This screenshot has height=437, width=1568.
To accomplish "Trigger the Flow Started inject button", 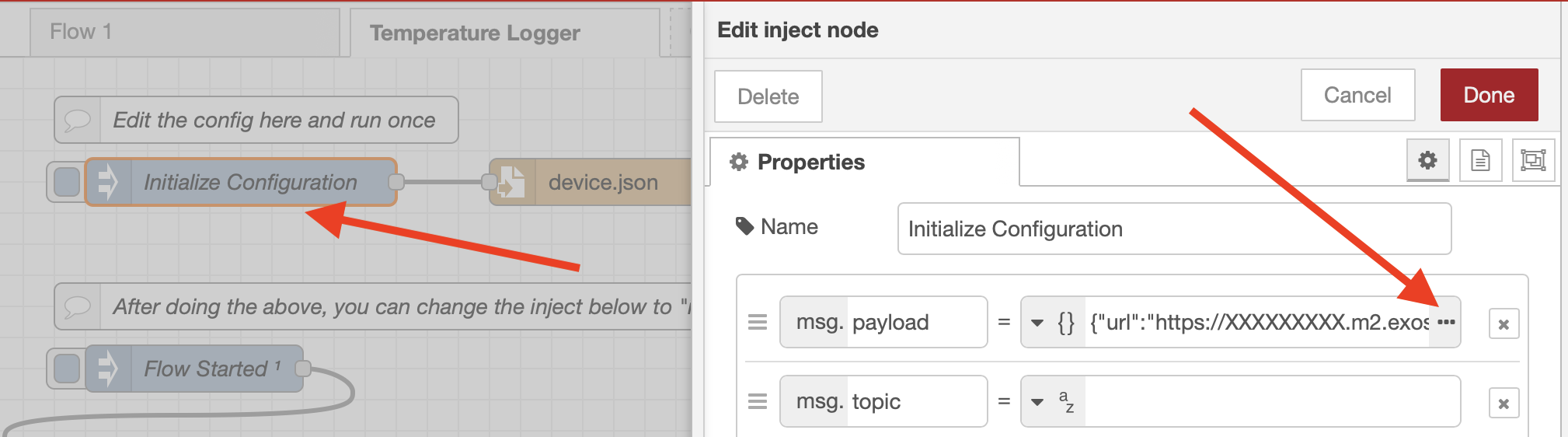I will point(67,369).
